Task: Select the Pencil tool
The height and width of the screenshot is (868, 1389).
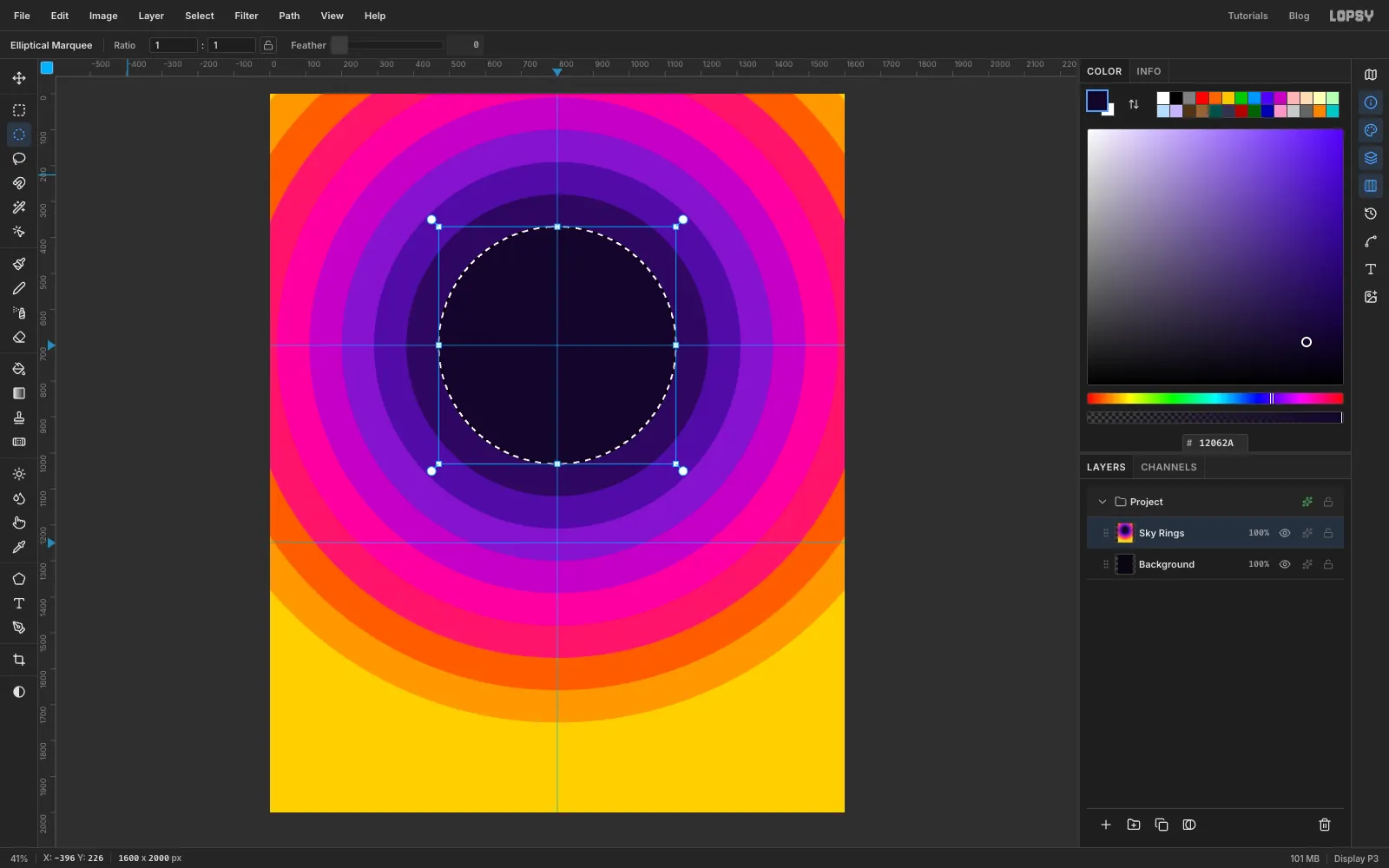Action: [x=19, y=288]
